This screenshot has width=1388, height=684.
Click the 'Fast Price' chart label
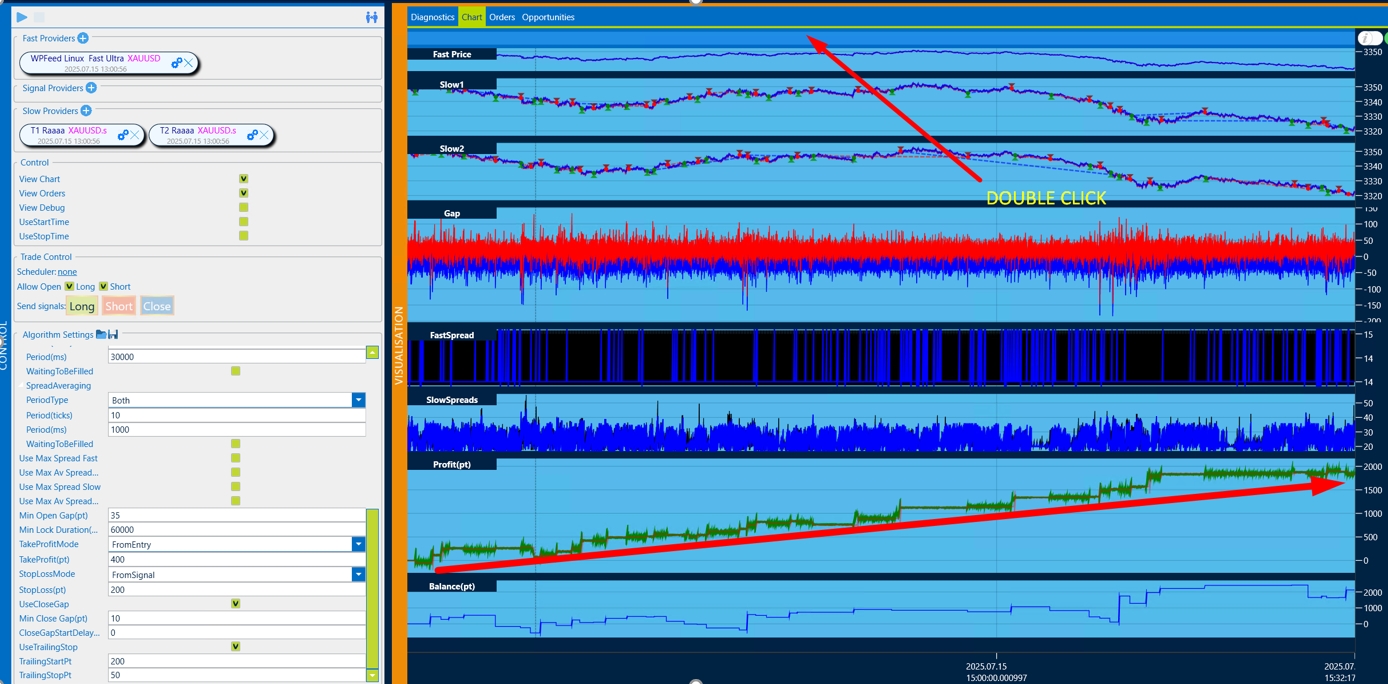tap(452, 54)
